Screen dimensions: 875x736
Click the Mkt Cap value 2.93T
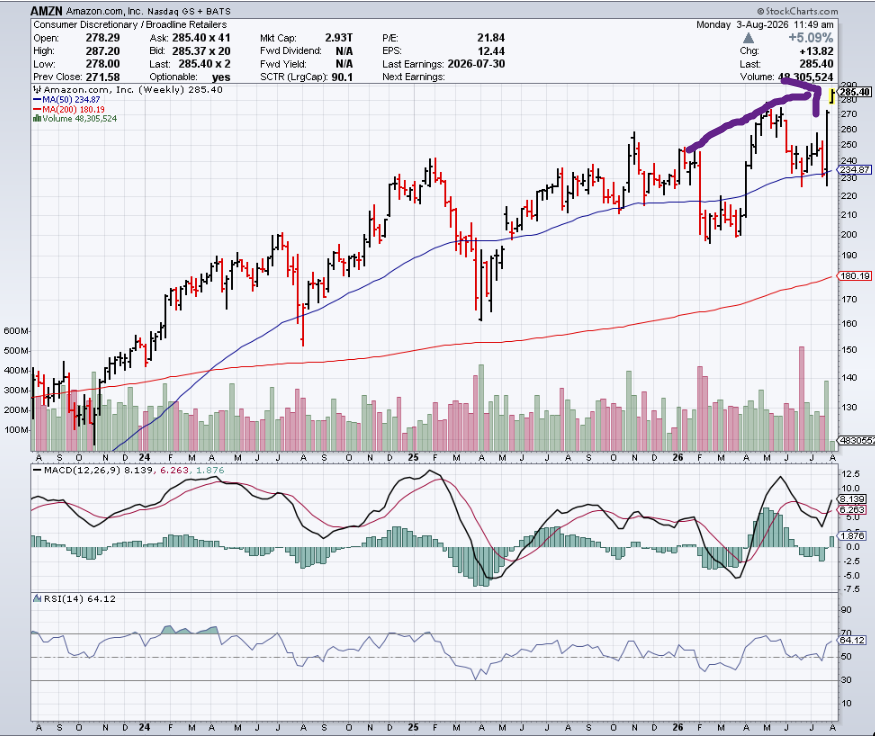(x=339, y=37)
